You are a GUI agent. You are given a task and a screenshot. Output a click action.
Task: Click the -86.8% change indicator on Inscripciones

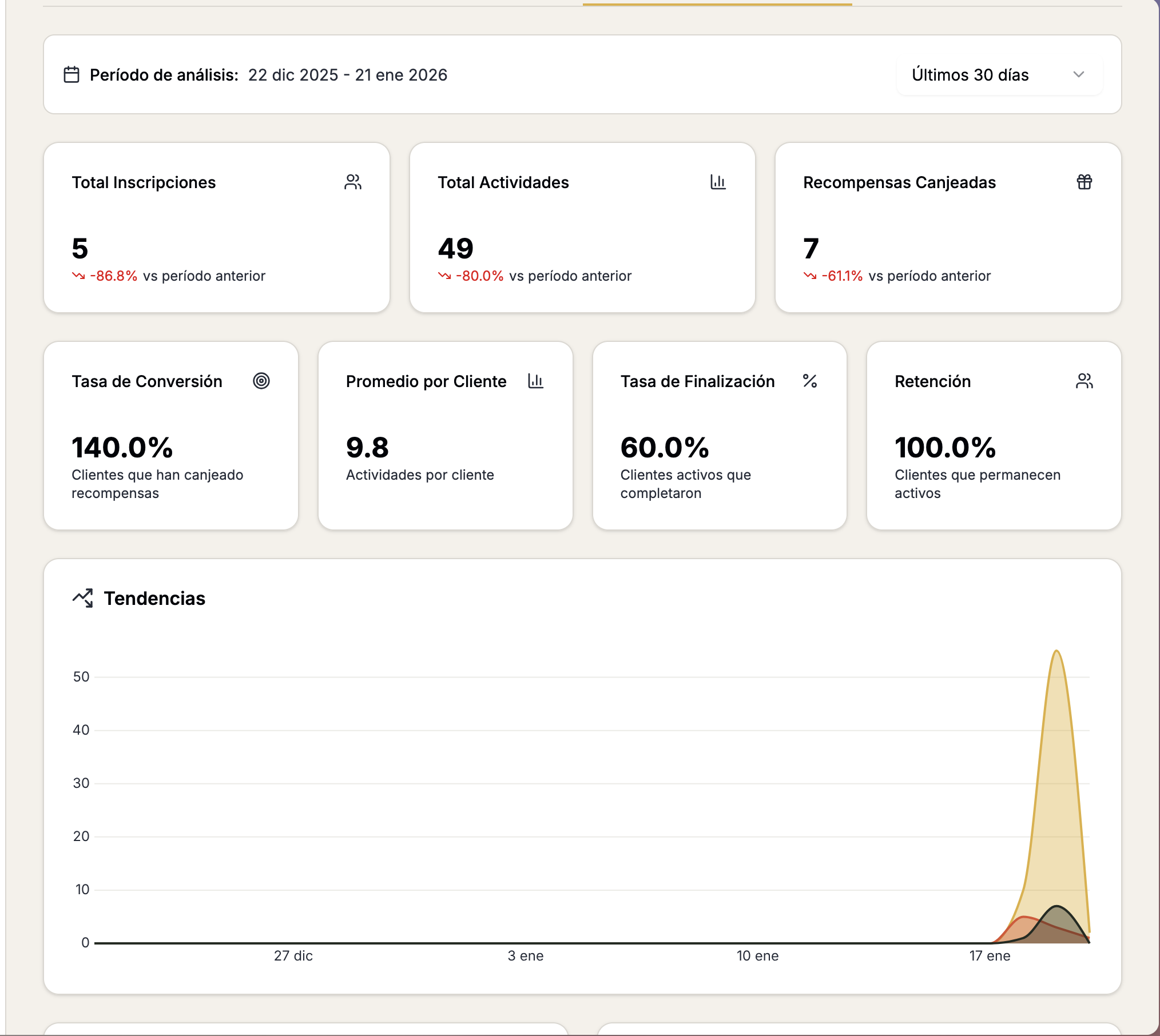113,276
